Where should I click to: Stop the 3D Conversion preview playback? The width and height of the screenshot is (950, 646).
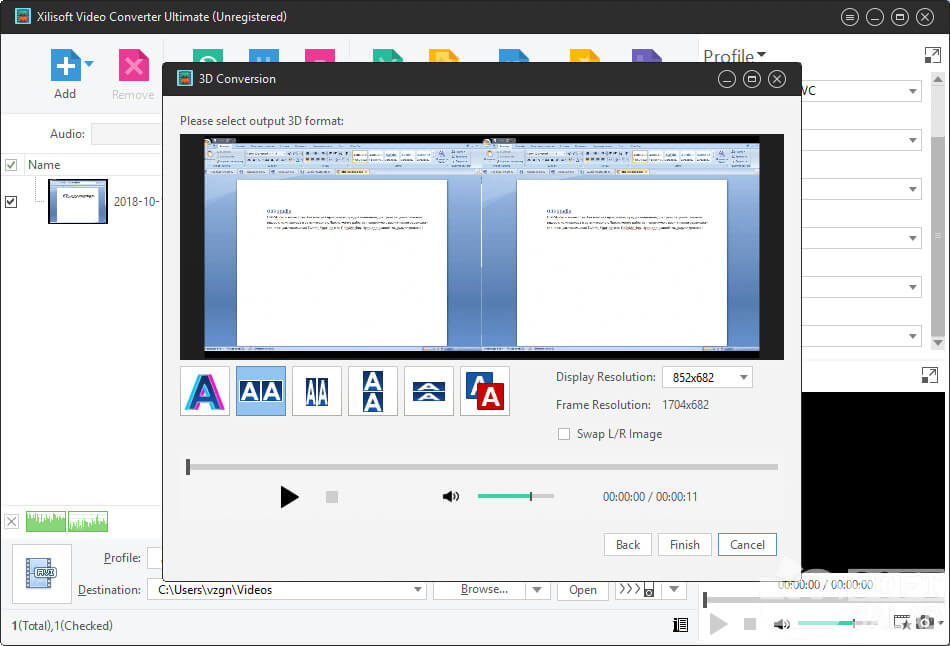[331, 497]
